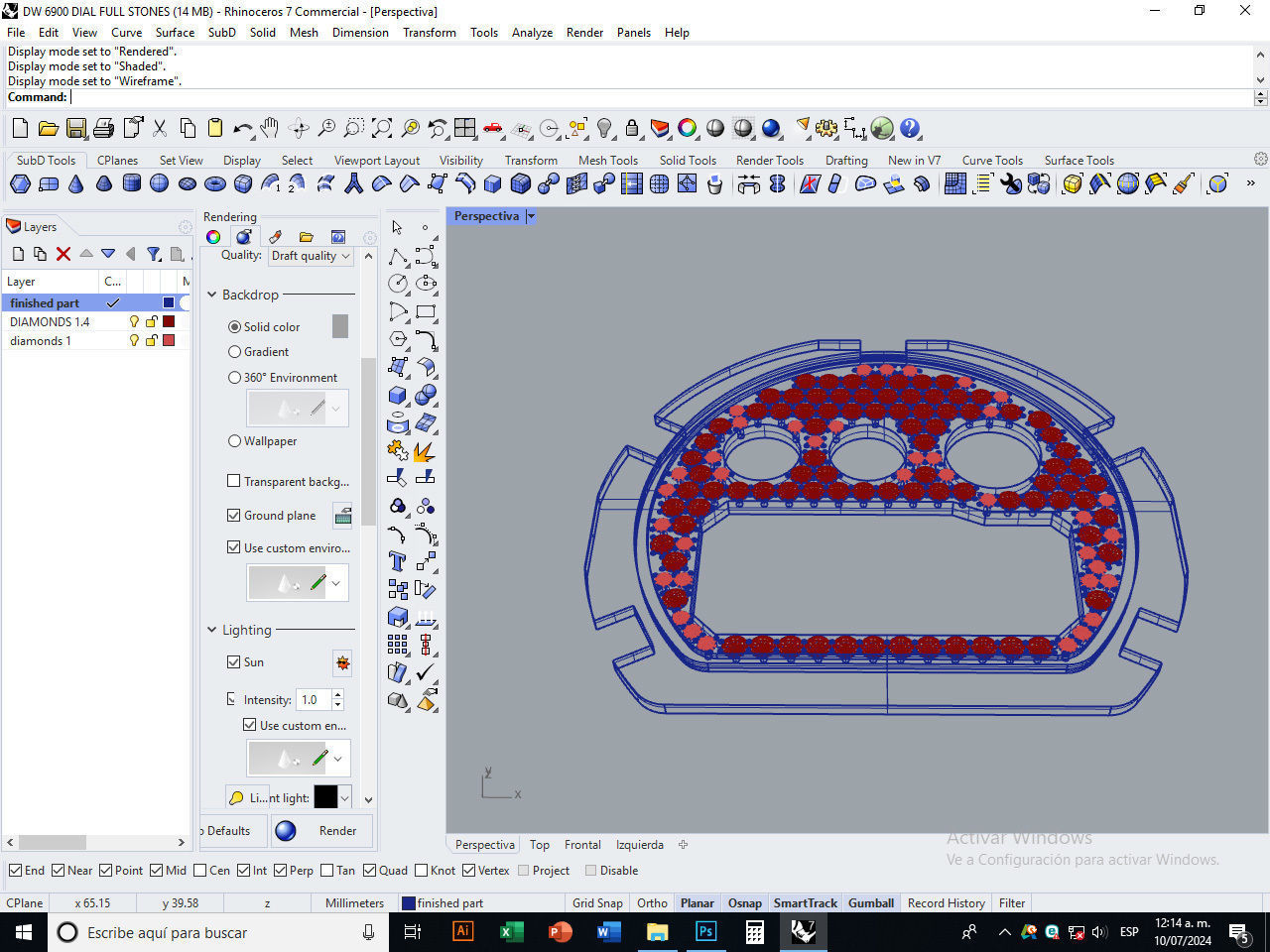Open 360° environment thumbnail dropdown
The image size is (1270, 952).
tap(336, 409)
